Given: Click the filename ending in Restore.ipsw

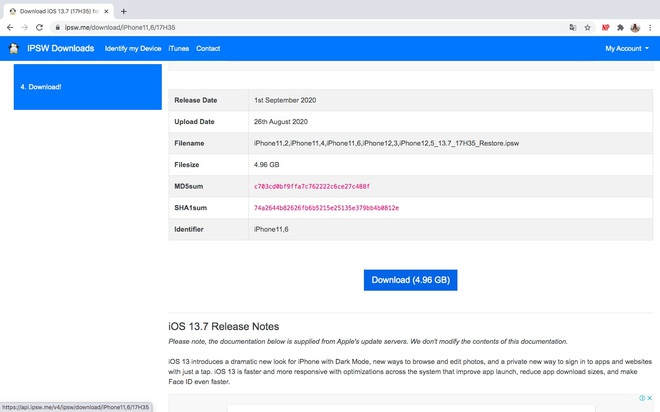Looking at the screenshot, I should pyautogui.click(x=386, y=143).
